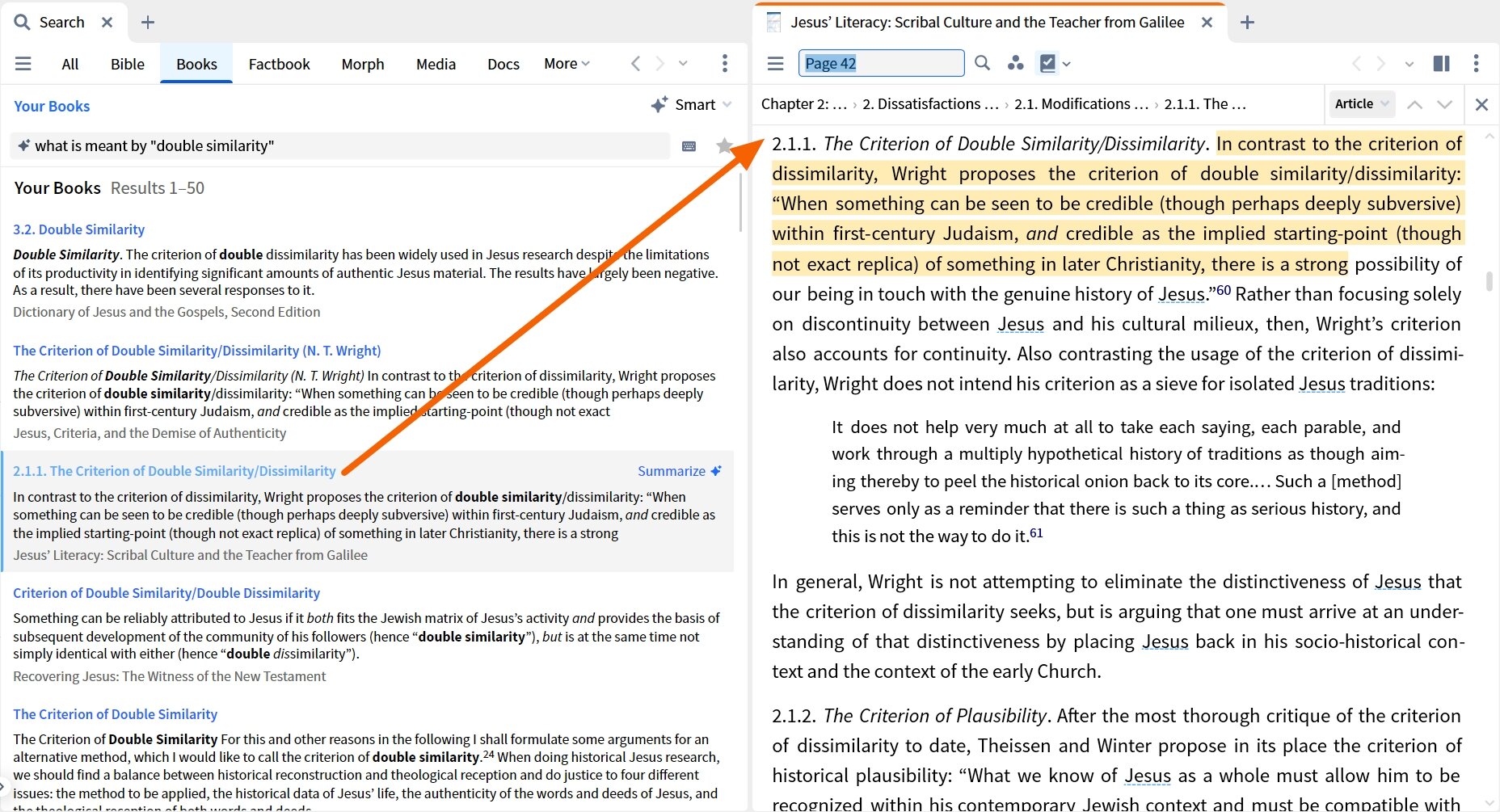Click the keyboard icon in search box
Viewport: 1500px width, 812px height.
tap(689, 146)
